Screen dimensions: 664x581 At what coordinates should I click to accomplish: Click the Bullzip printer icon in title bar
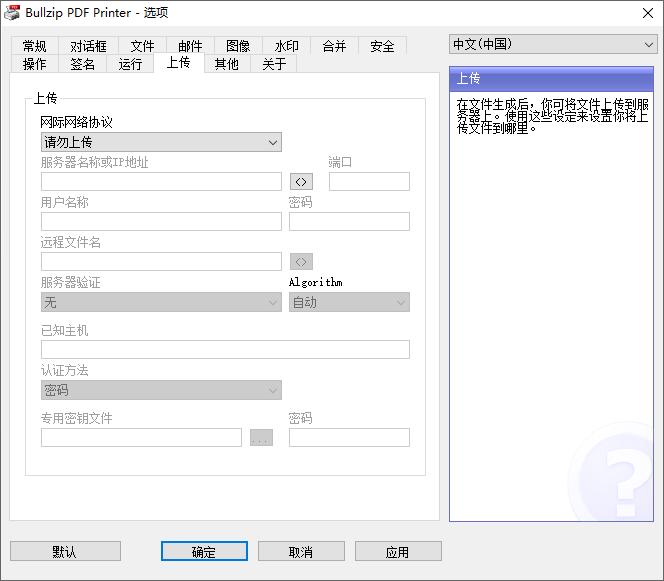coord(11,13)
